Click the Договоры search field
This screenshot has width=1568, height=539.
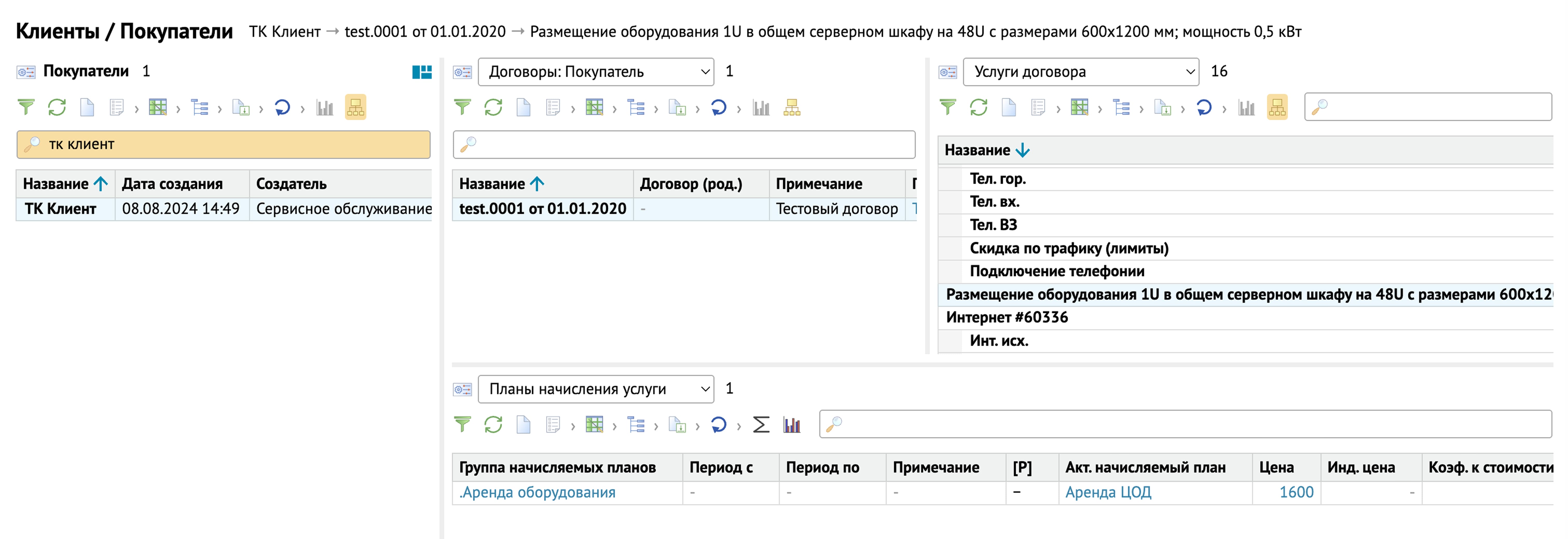(x=684, y=145)
